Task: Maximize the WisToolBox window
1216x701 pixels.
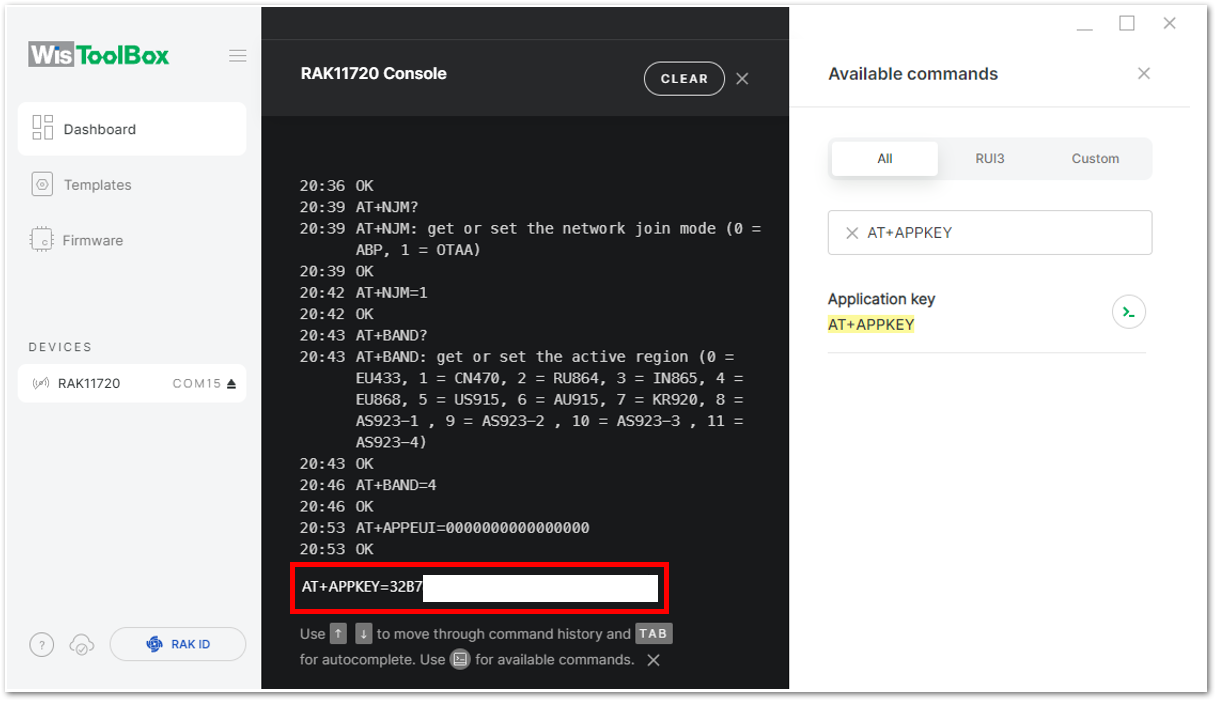Action: coord(1127,23)
